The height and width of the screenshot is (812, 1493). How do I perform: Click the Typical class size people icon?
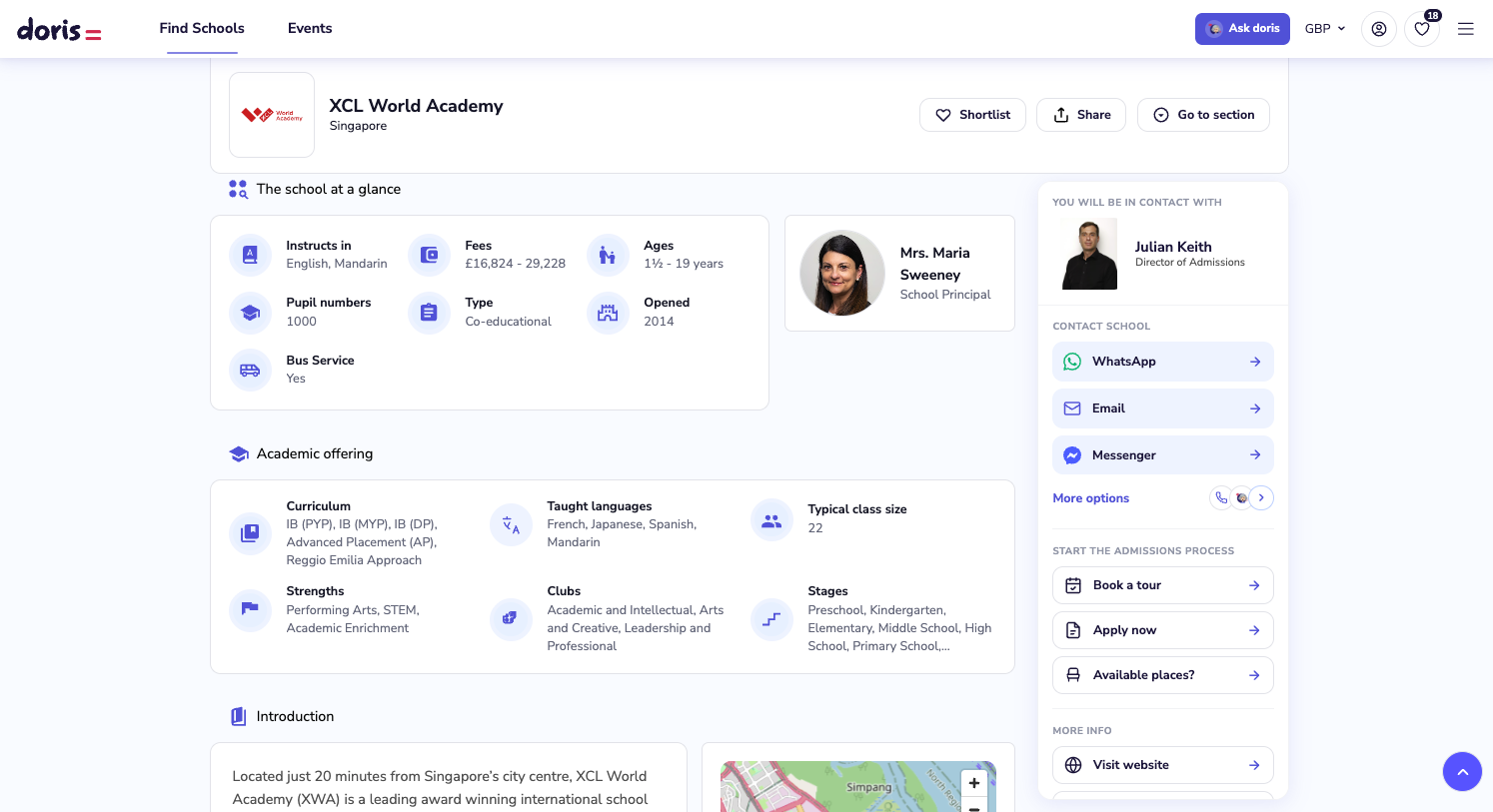click(771, 519)
